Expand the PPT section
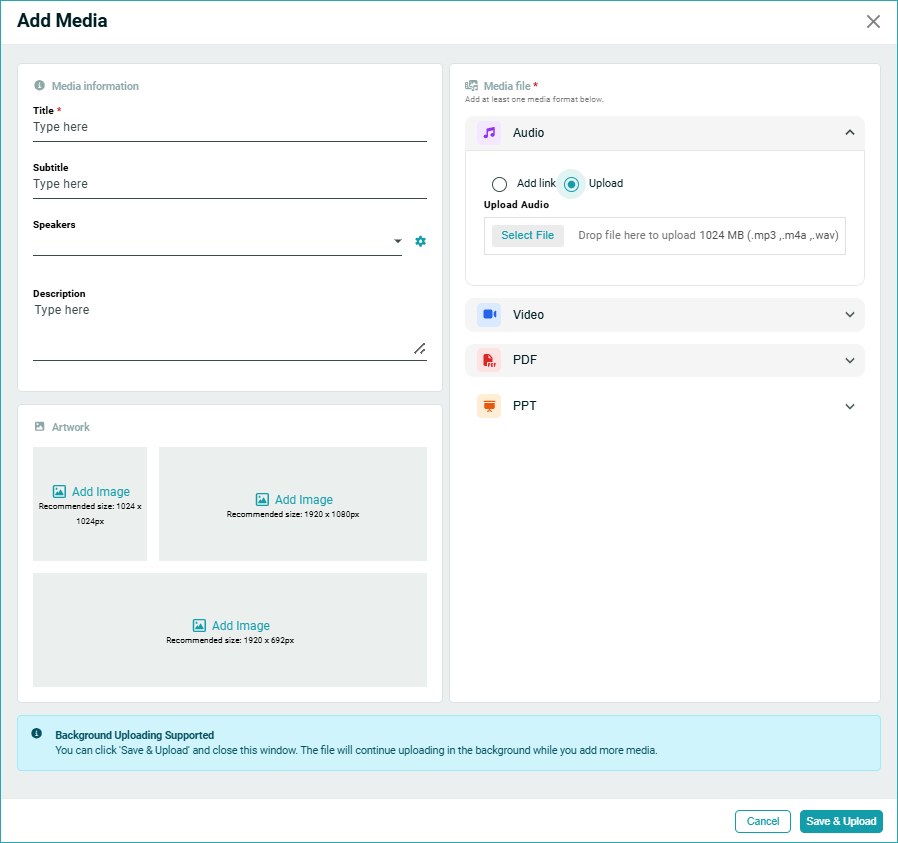The height and width of the screenshot is (843, 898). coord(849,406)
